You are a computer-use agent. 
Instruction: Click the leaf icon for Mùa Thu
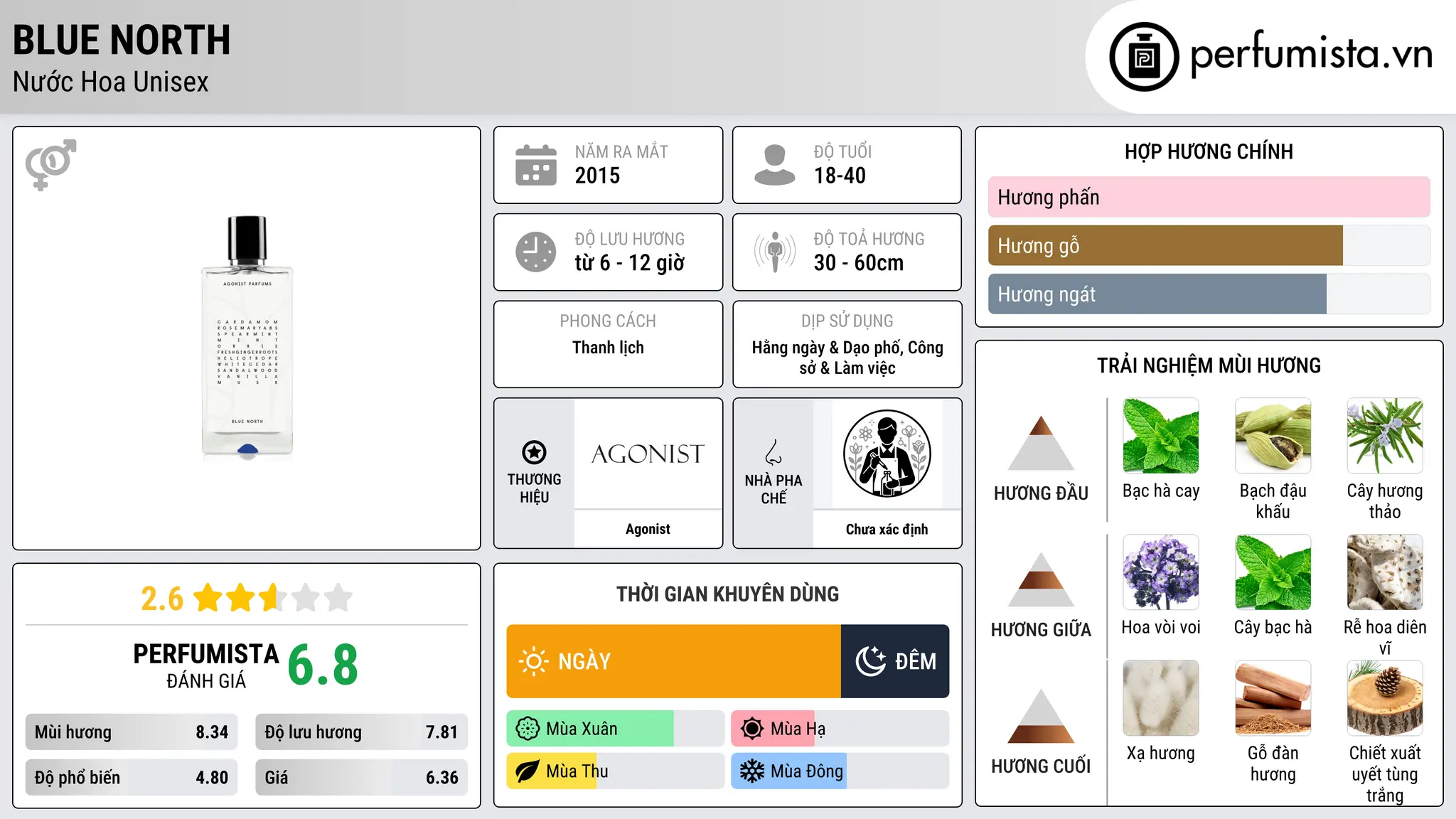point(528,771)
